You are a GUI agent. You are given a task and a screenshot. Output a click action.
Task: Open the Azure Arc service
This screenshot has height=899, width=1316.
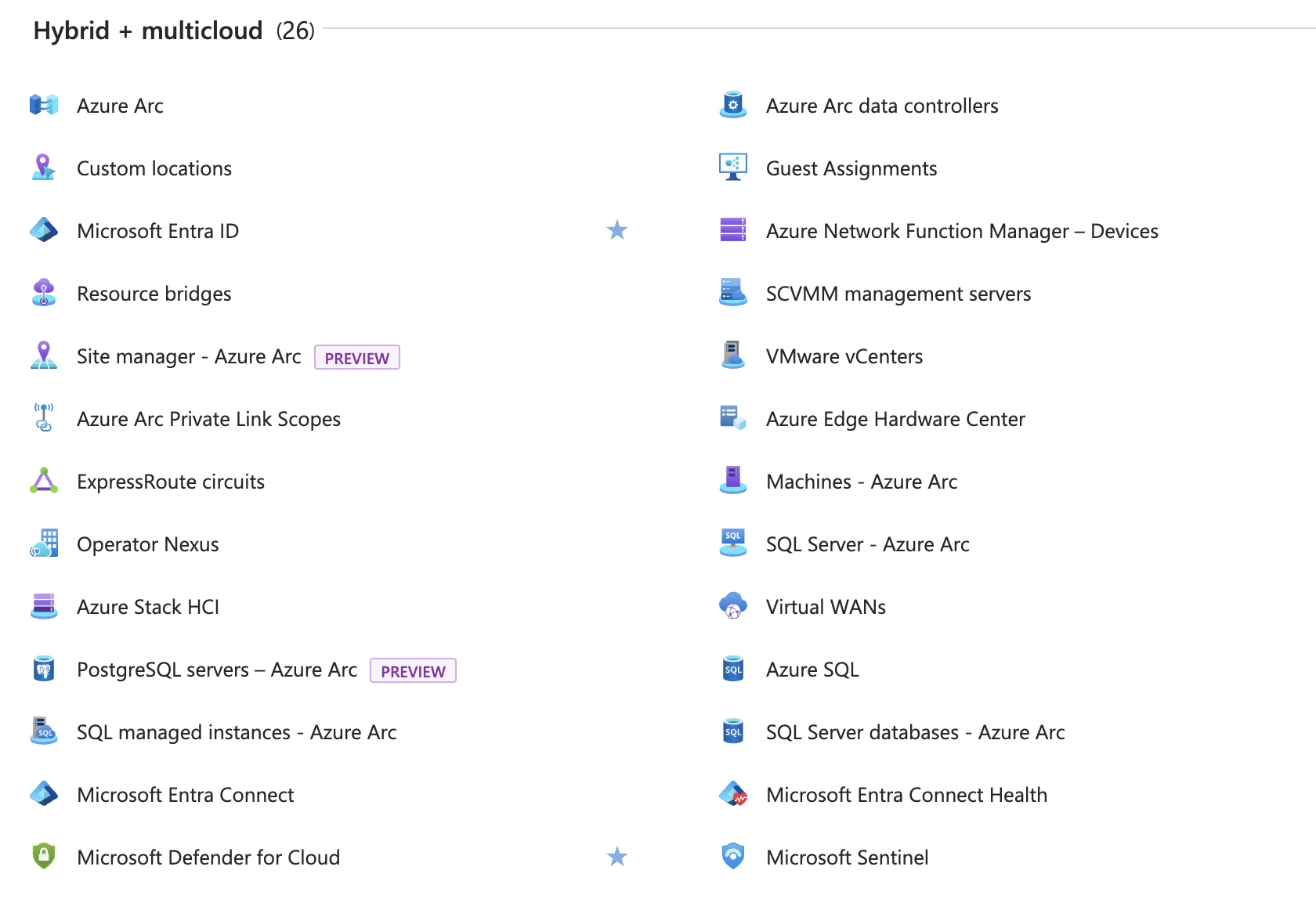point(120,106)
